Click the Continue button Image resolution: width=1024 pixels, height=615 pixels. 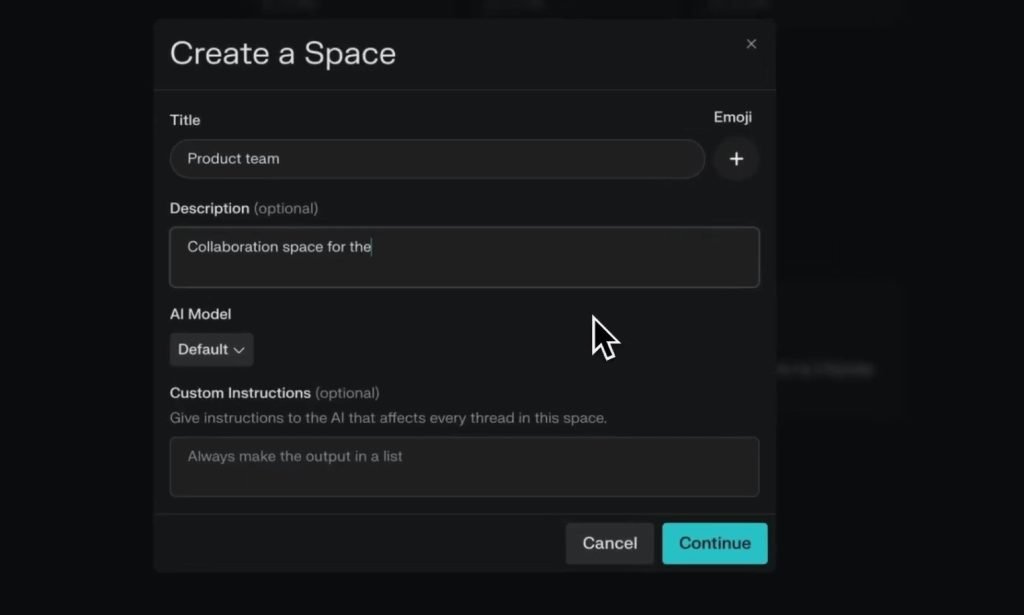(x=714, y=543)
